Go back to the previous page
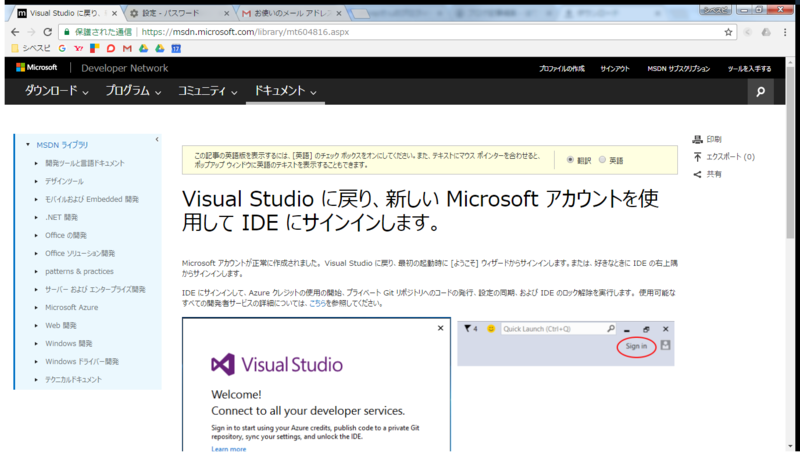Image resolution: width=800 pixels, height=456 pixels. pos(15,32)
